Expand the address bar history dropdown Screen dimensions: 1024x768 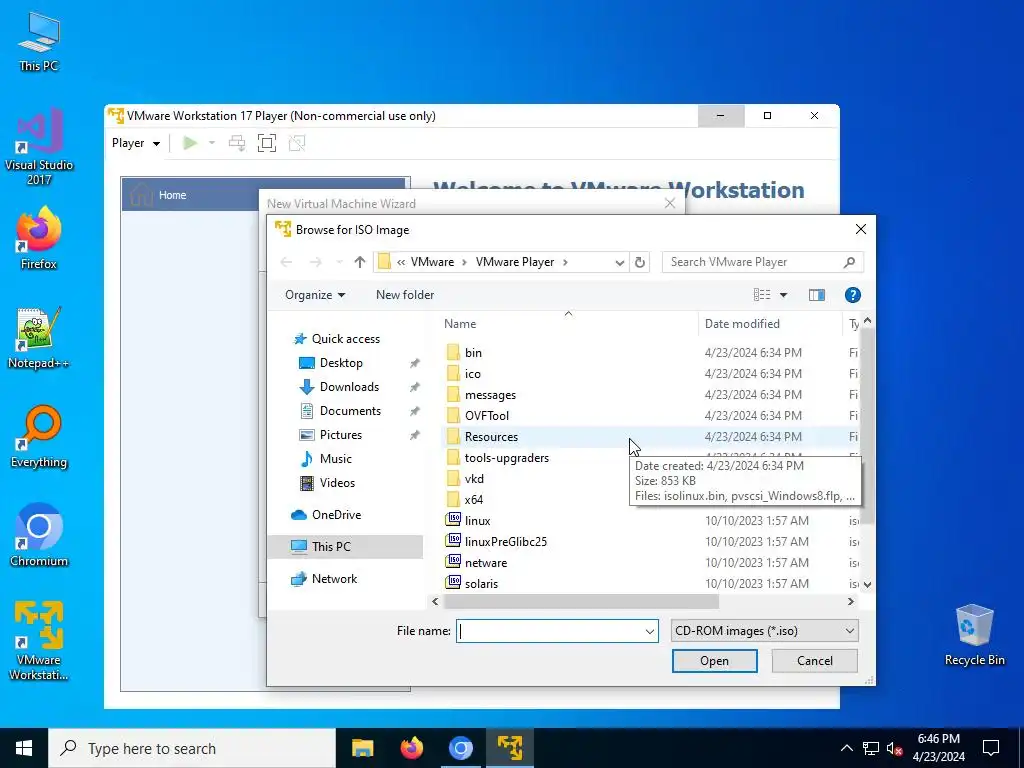point(619,263)
